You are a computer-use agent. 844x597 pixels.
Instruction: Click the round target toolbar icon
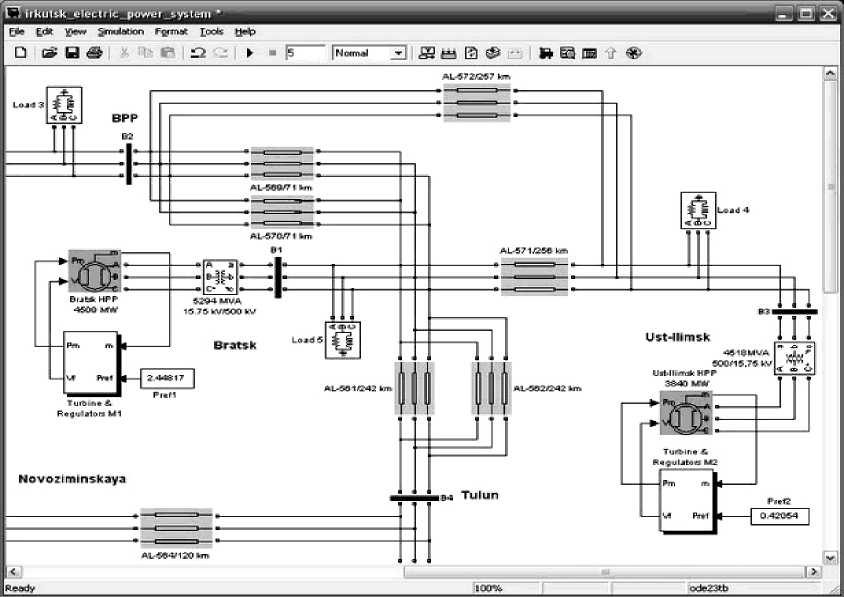[634, 53]
